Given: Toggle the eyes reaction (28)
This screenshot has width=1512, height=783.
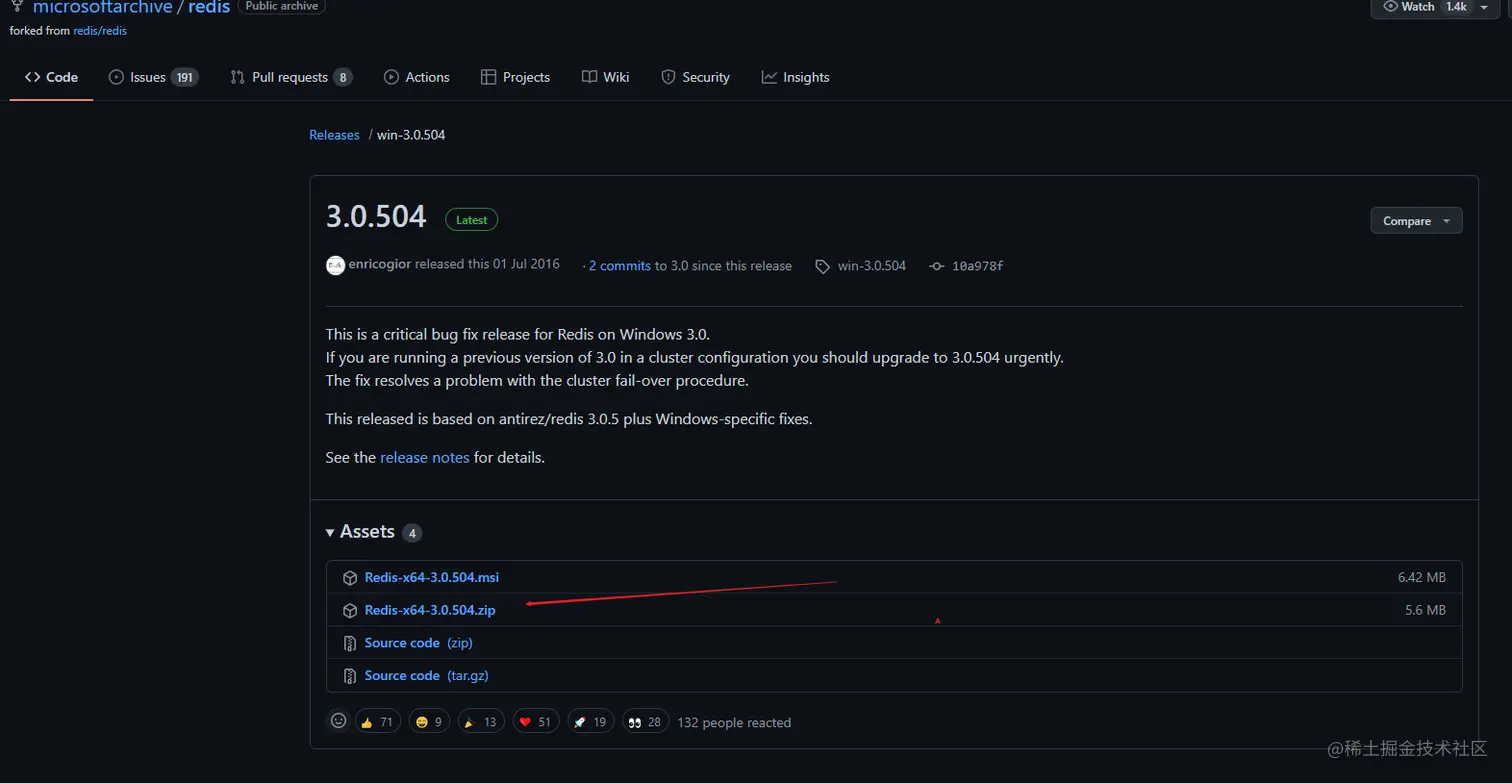Looking at the screenshot, I should (645, 722).
